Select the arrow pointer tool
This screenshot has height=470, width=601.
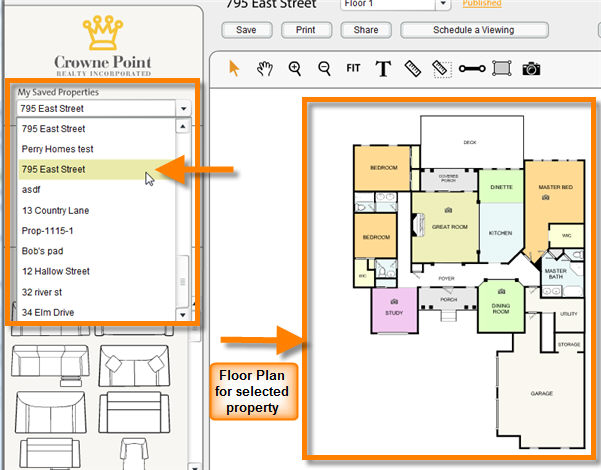coord(235,68)
